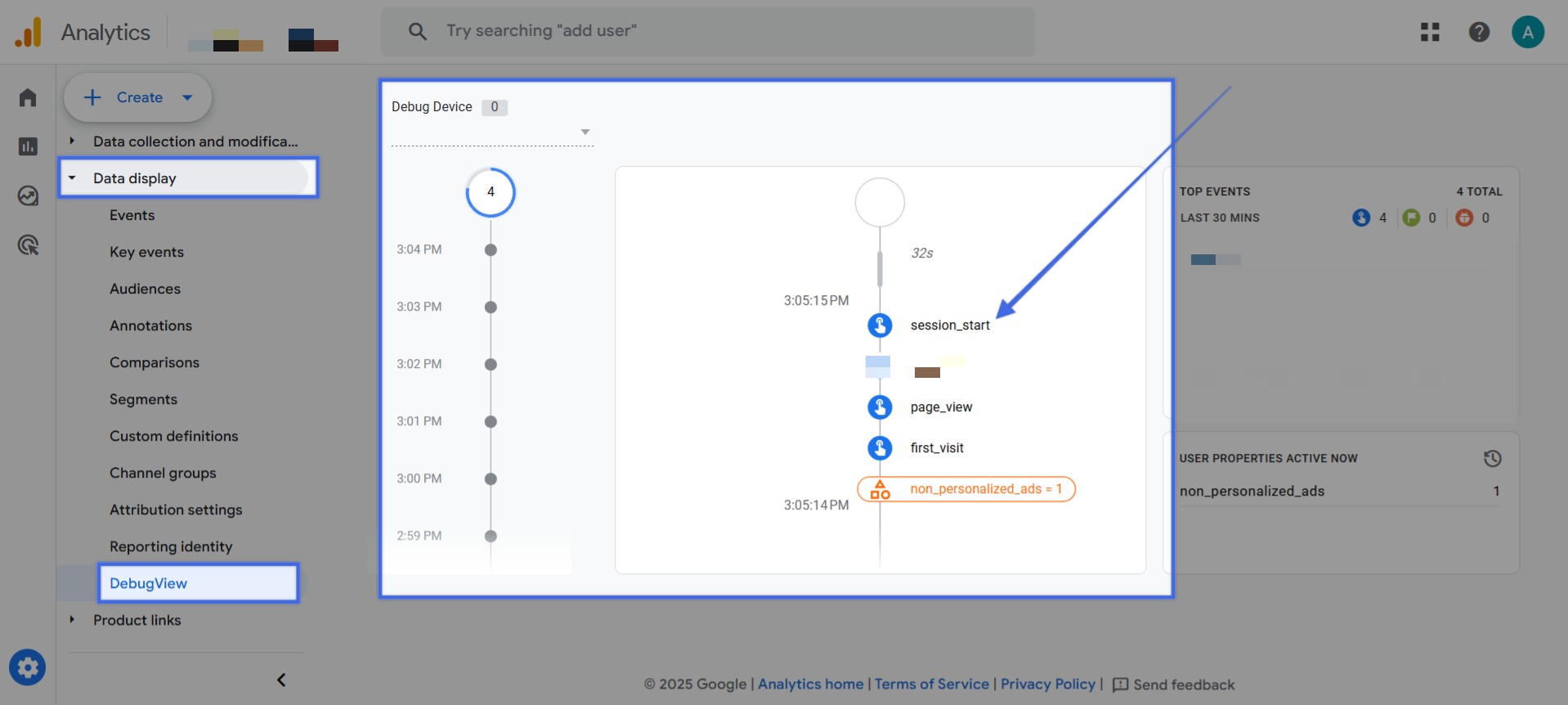This screenshot has width=1568, height=705.
Task: Open the Google apps grid icon
Action: (1430, 32)
